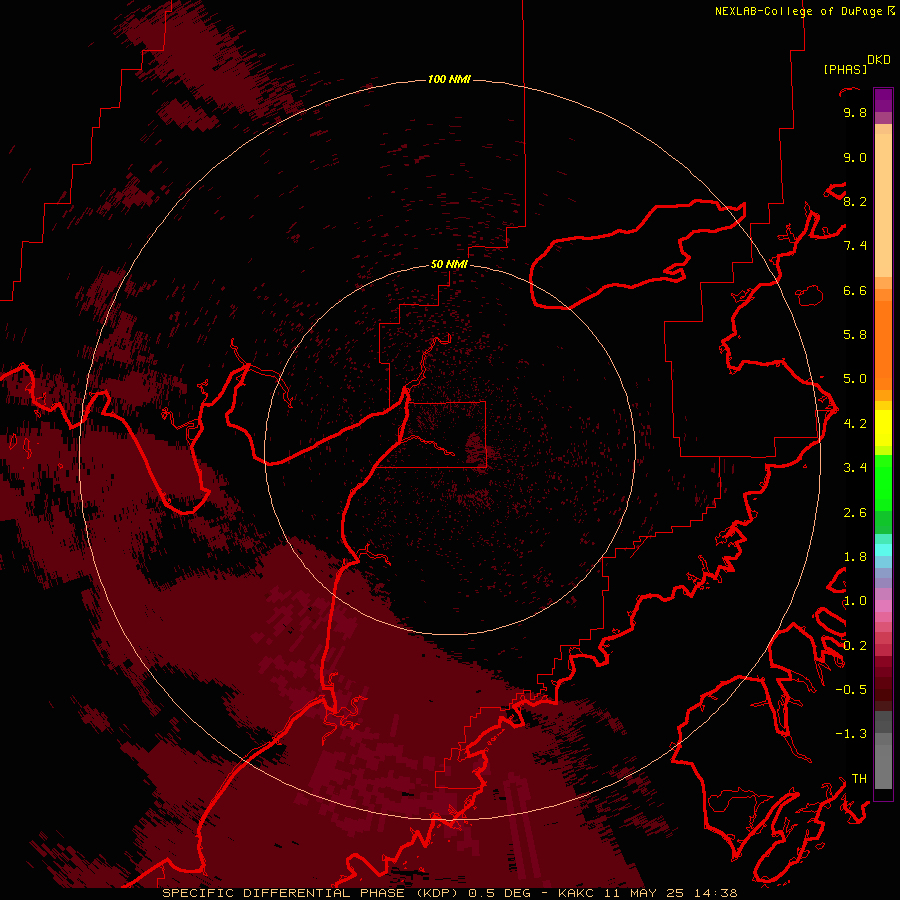Click the TH label on the legend
This screenshot has width=900, height=900.
click(859, 779)
